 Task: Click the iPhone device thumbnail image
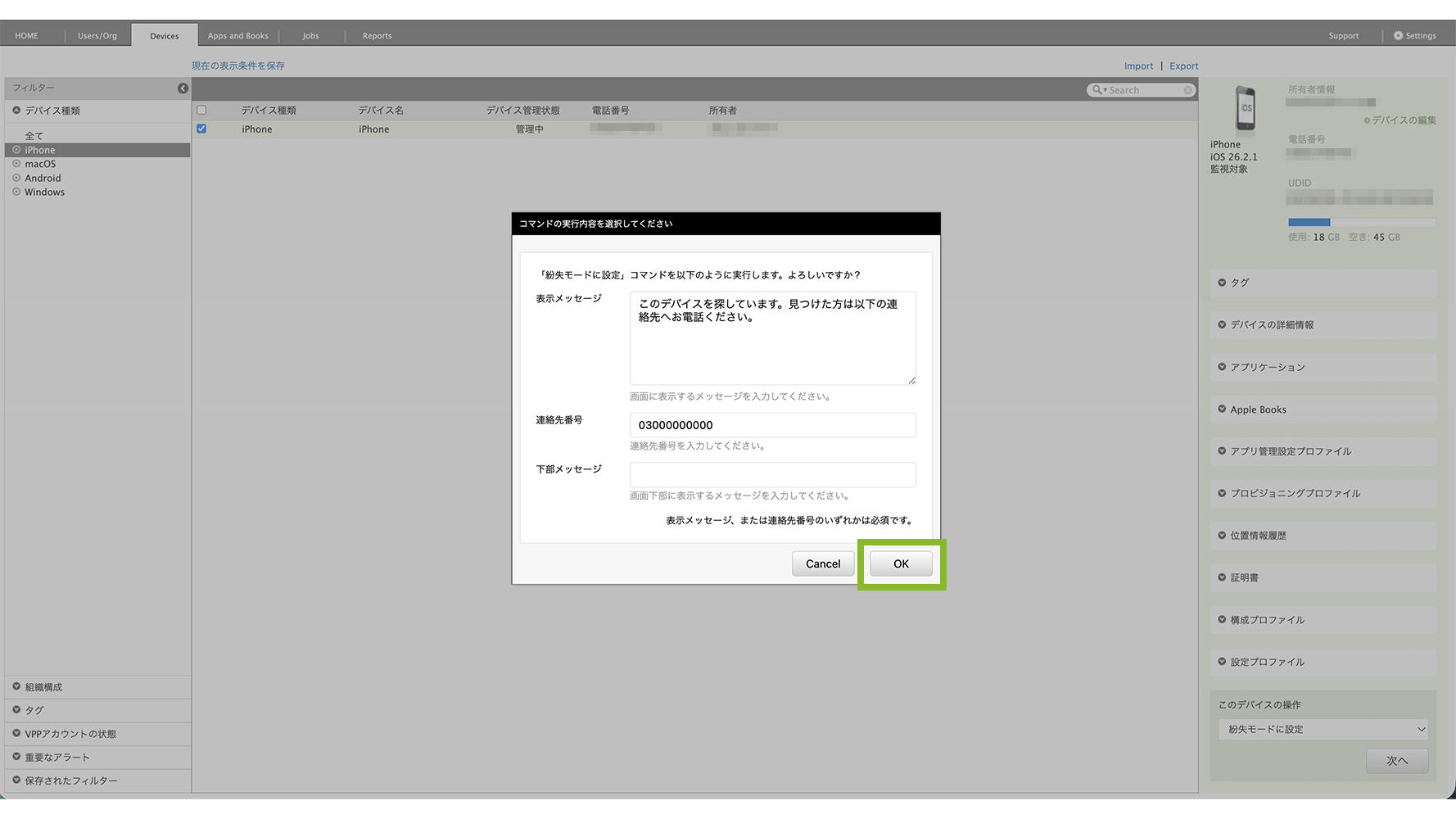(x=1245, y=109)
